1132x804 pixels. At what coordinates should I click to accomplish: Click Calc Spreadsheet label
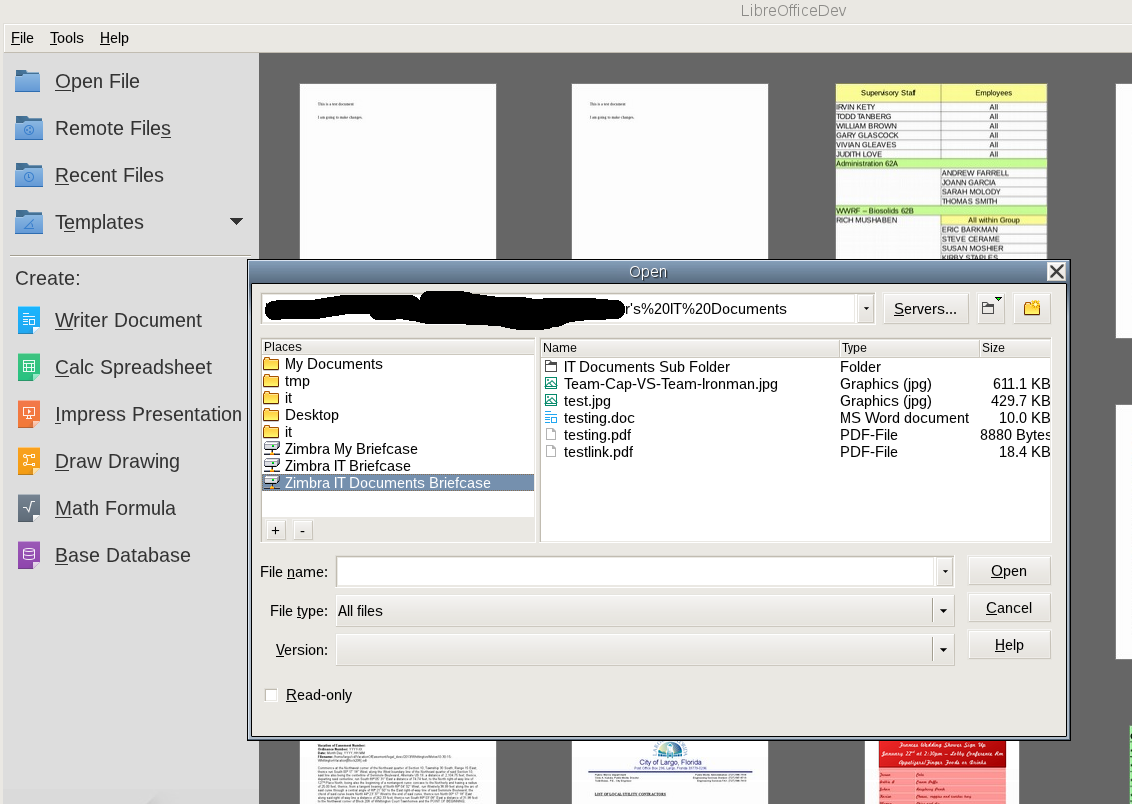[x=134, y=367]
